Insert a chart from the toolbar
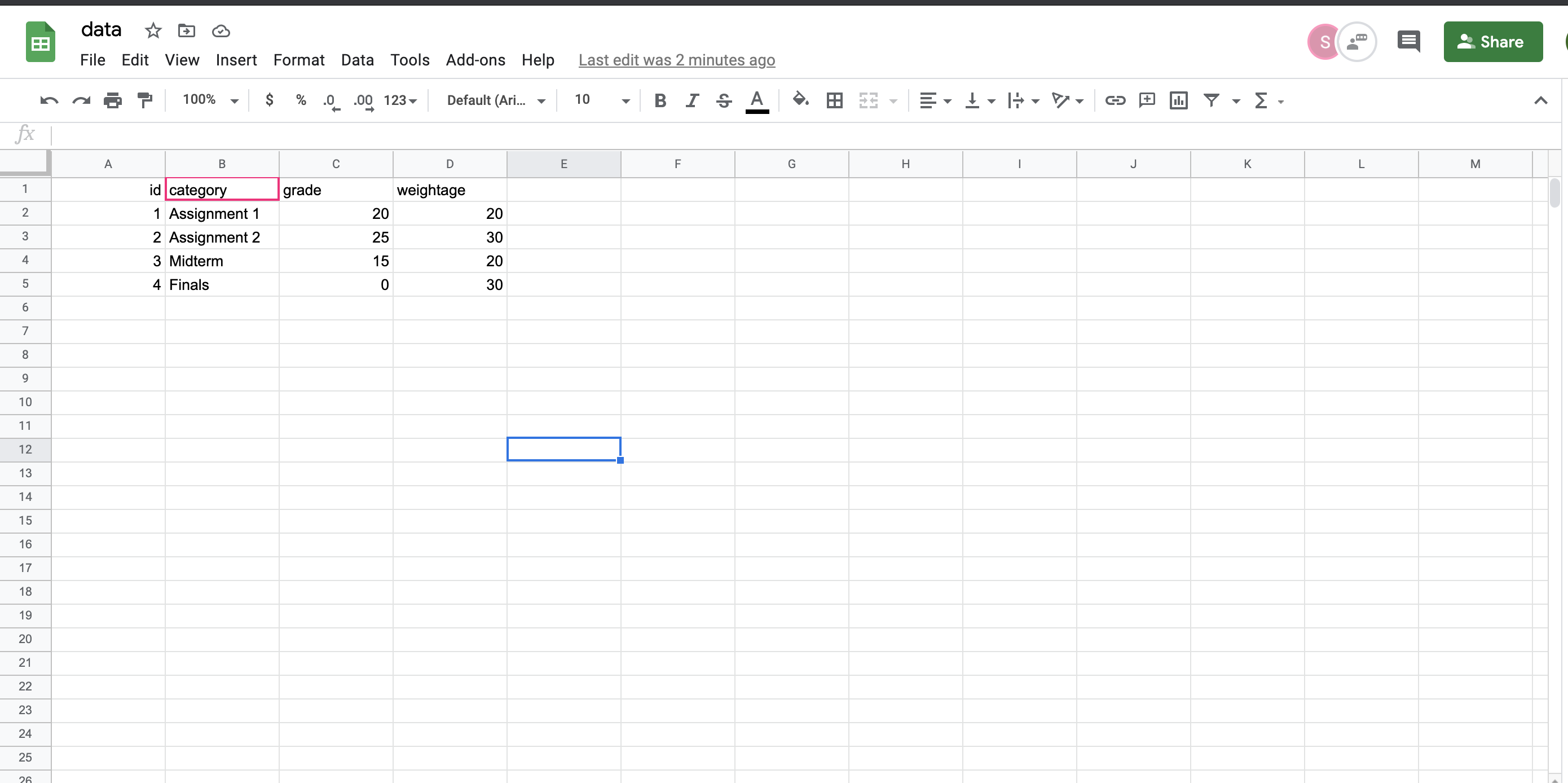The image size is (1568, 783). [x=1178, y=100]
